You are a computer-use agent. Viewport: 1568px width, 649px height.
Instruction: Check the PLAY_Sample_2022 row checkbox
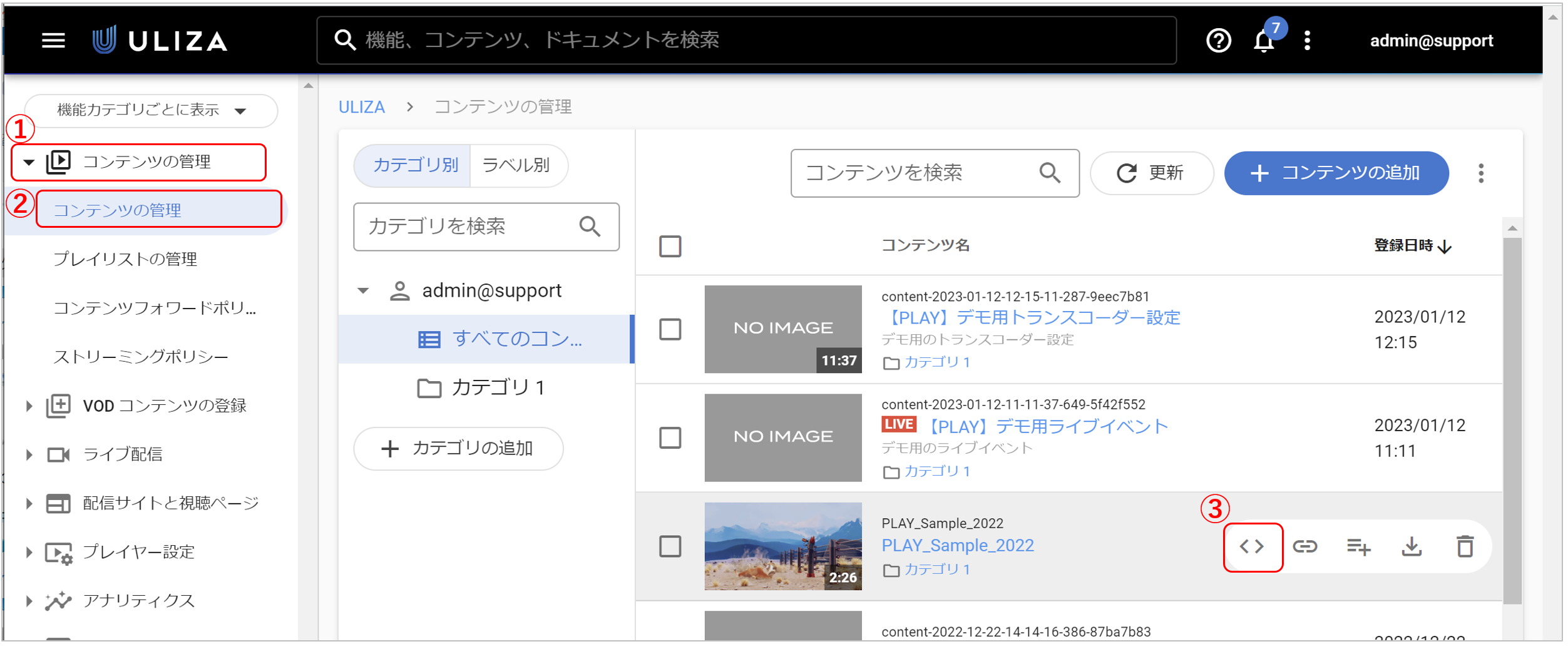tap(670, 546)
